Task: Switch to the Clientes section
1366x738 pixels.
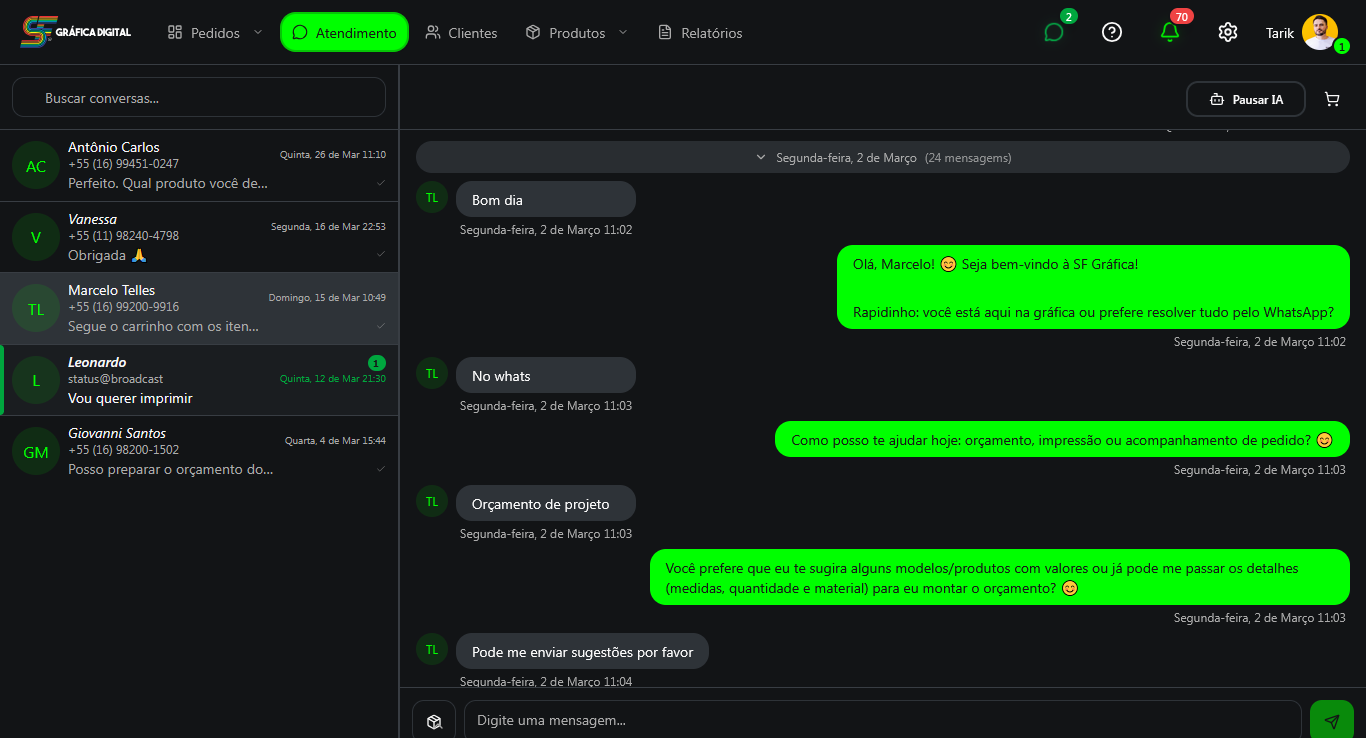Action: click(x=461, y=31)
